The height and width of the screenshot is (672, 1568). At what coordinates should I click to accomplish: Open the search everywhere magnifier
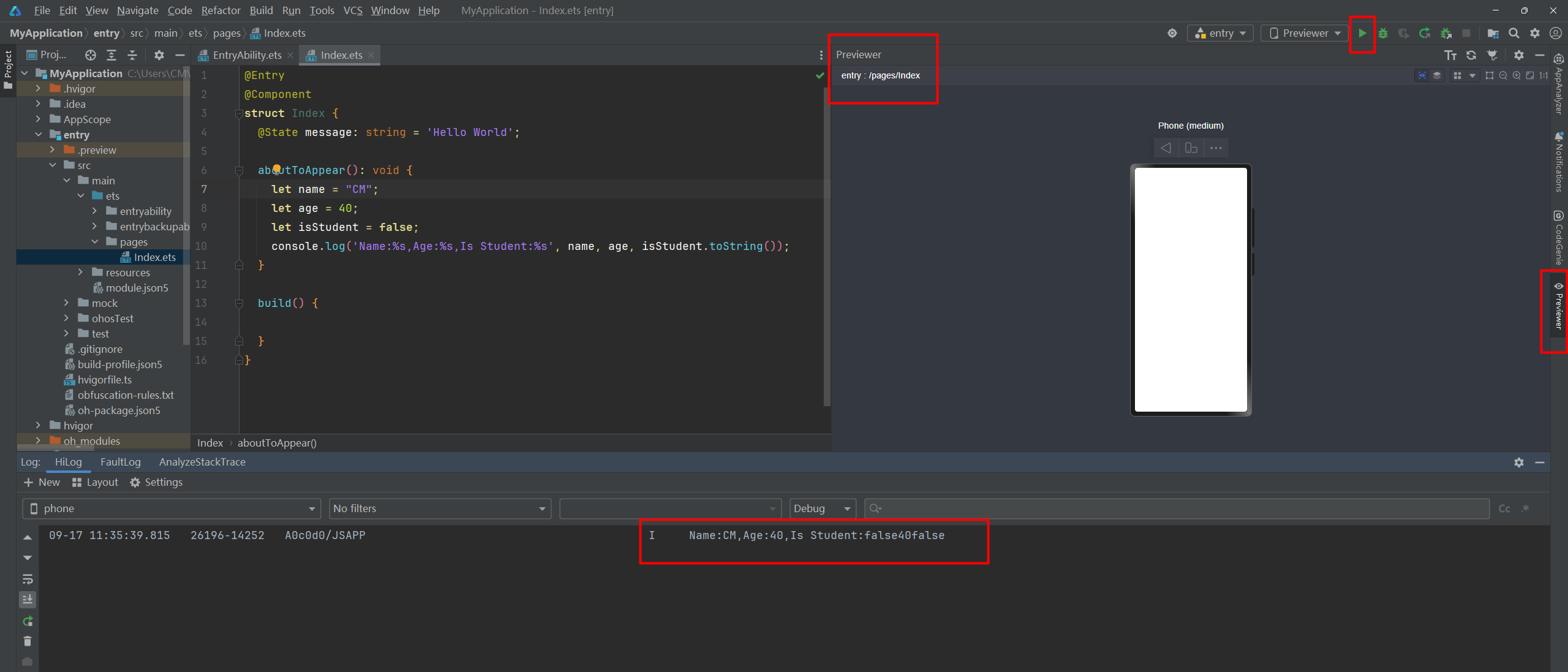[1514, 34]
